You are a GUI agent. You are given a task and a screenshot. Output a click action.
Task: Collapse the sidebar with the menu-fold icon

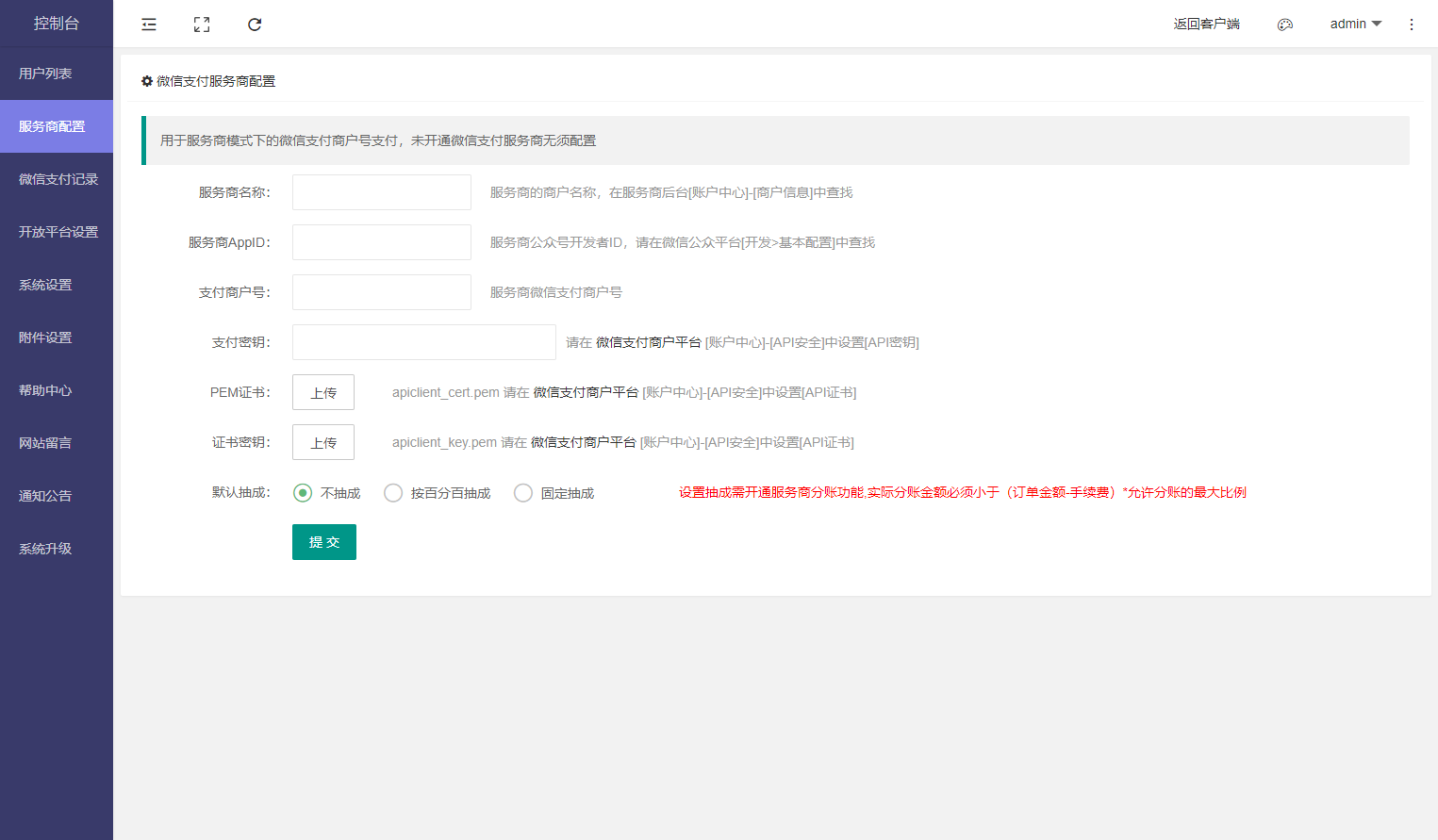[x=149, y=25]
